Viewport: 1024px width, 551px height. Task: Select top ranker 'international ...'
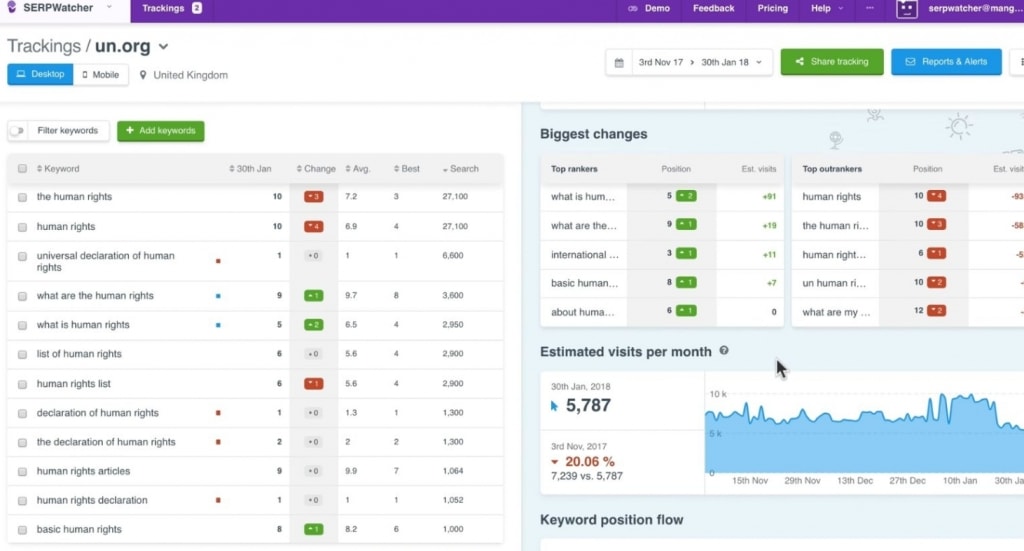click(x=584, y=255)
